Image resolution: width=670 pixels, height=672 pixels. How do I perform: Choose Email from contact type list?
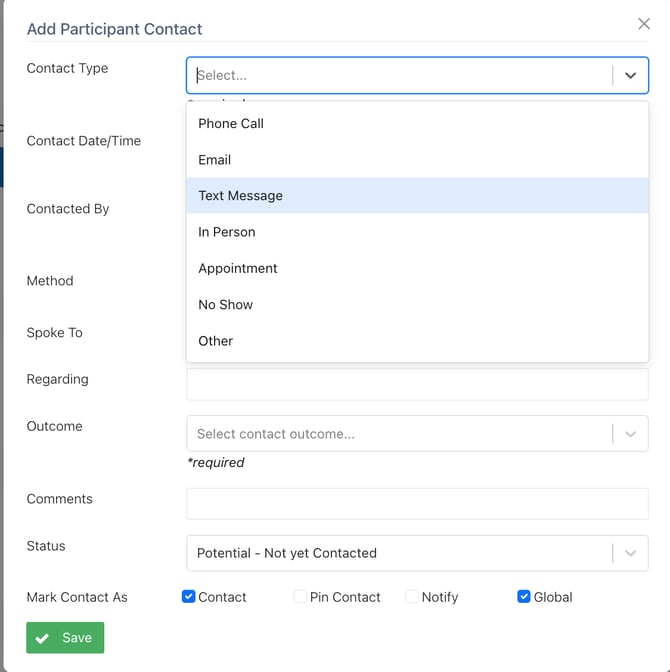(215, 160)
